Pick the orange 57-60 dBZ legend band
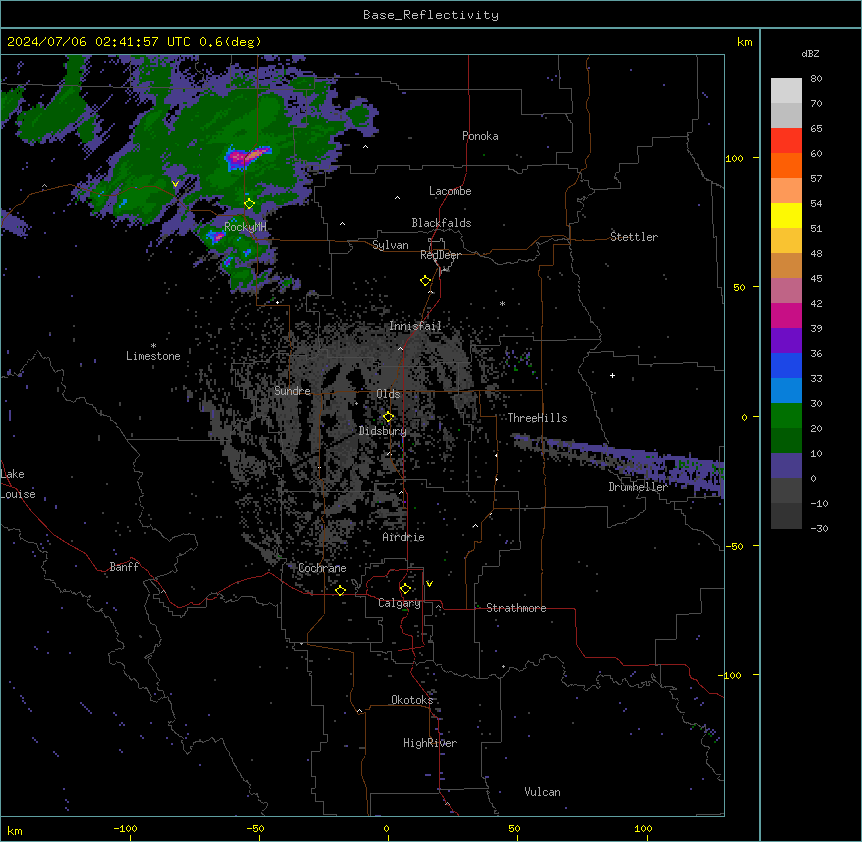 point(786,165)
